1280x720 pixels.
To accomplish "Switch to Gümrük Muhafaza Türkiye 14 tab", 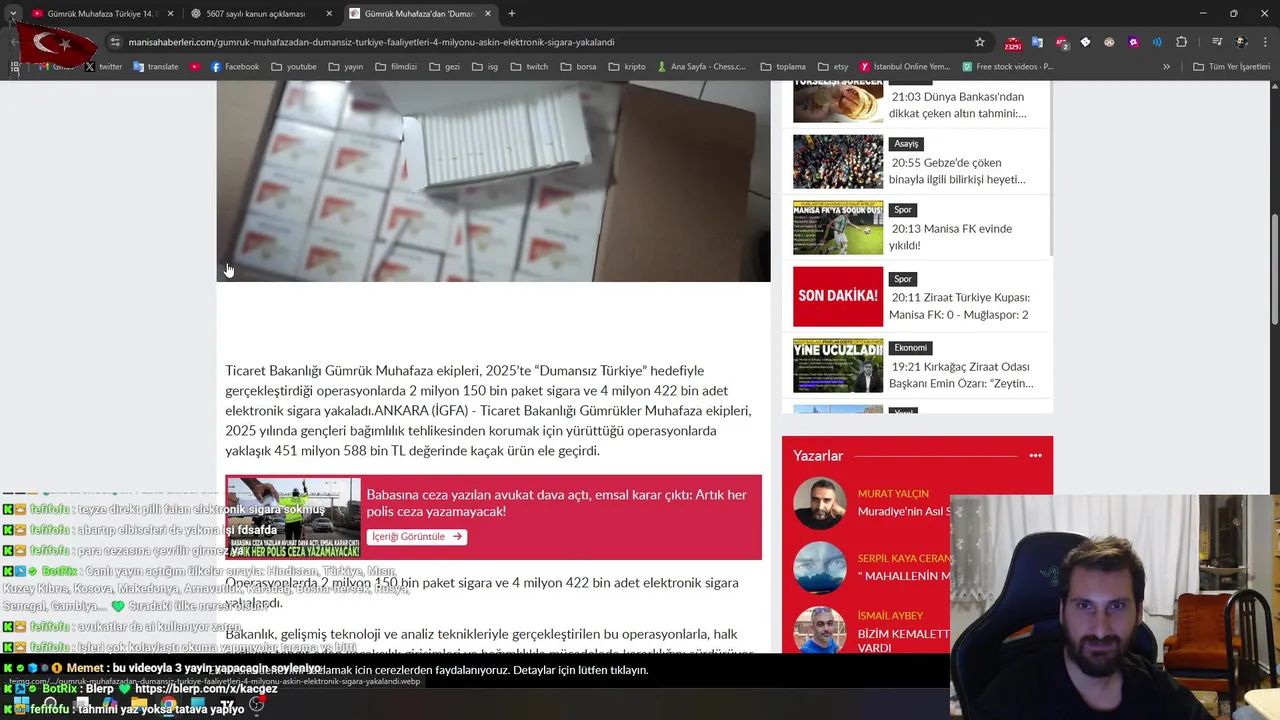I will 103,14.
